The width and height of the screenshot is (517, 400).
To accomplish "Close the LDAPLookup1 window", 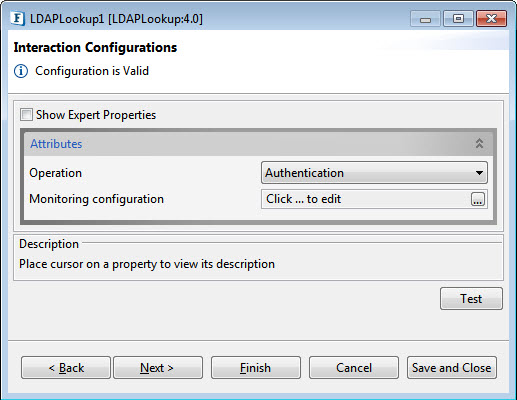I will click(491, 19).
